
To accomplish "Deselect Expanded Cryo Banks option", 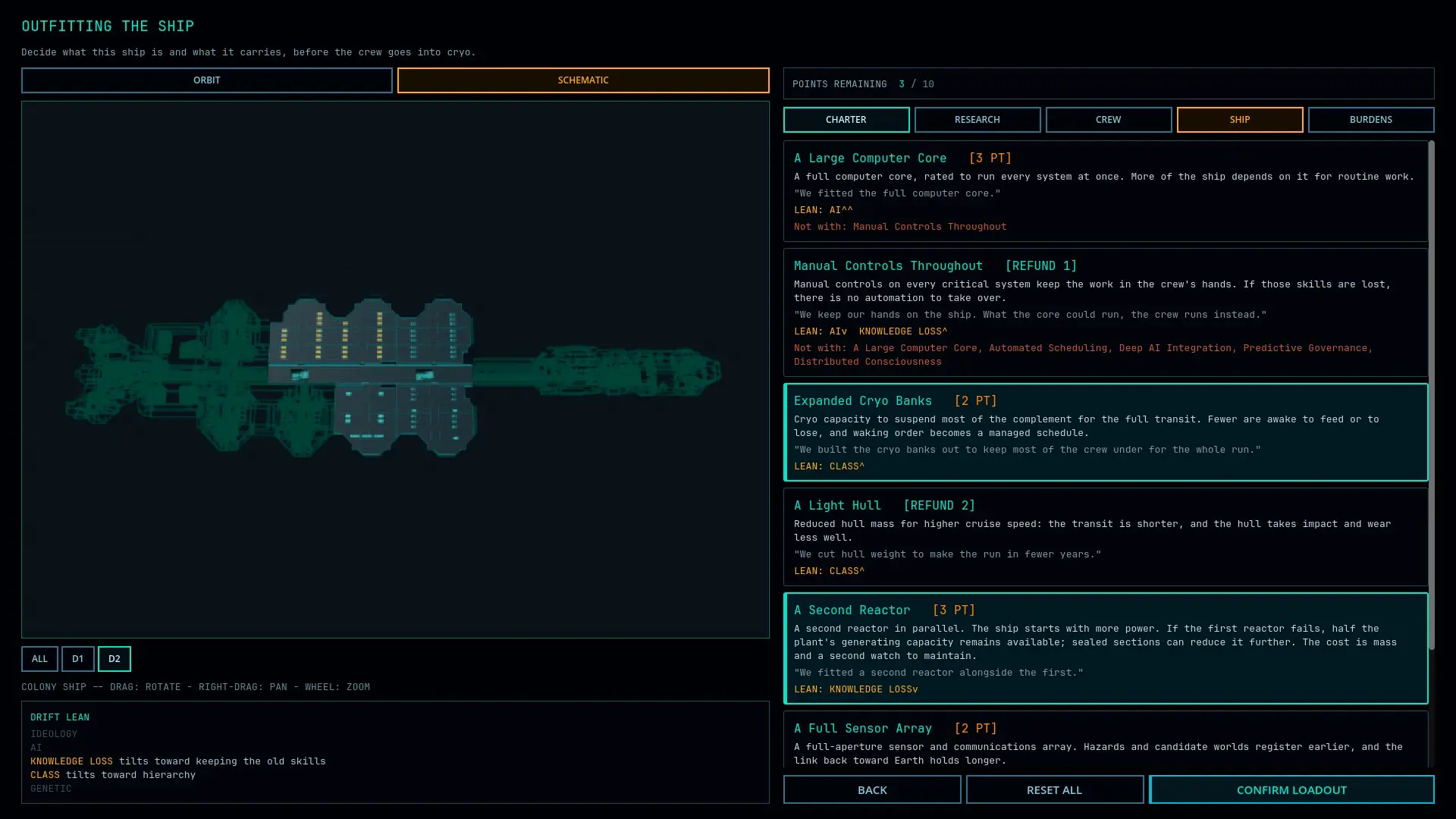I will (x=1106, y=432).
